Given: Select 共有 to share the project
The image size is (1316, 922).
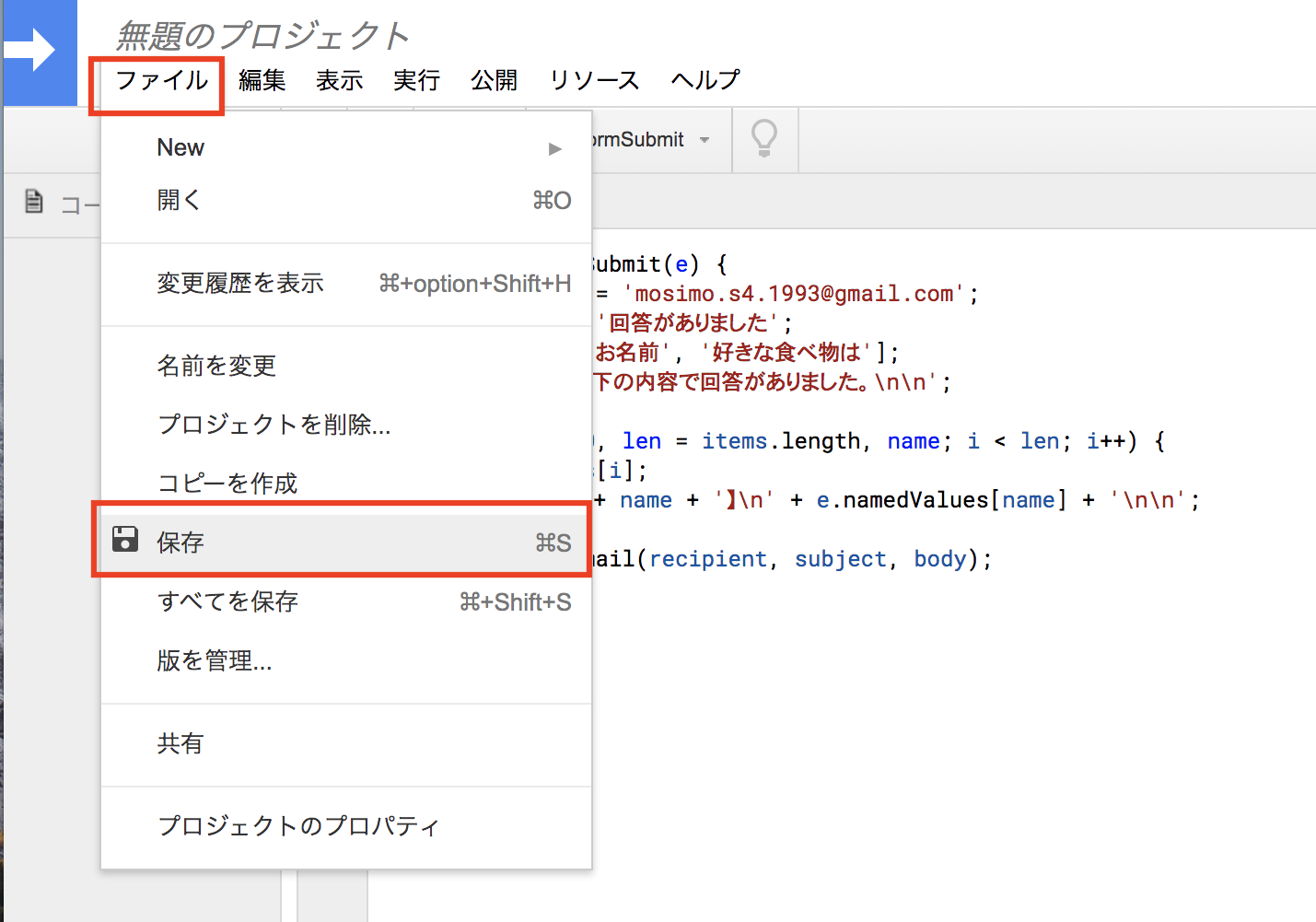Looking at the screenshot, I should point(181,743).
